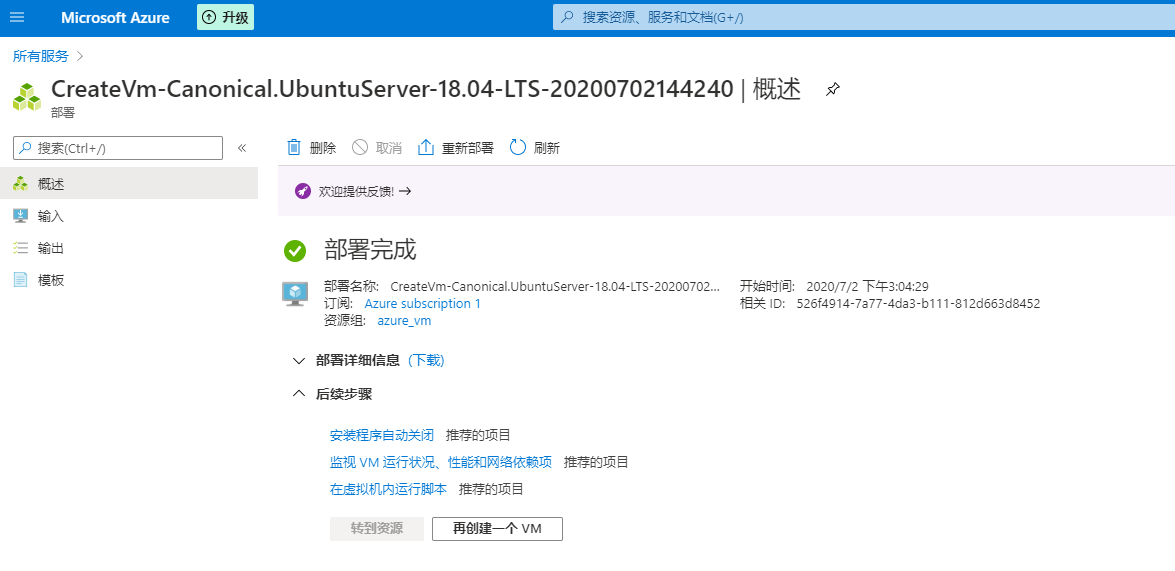Collapse the 后续步骤 section chevron
Viewport: 1175px width, 571px height.
[299, 393]
